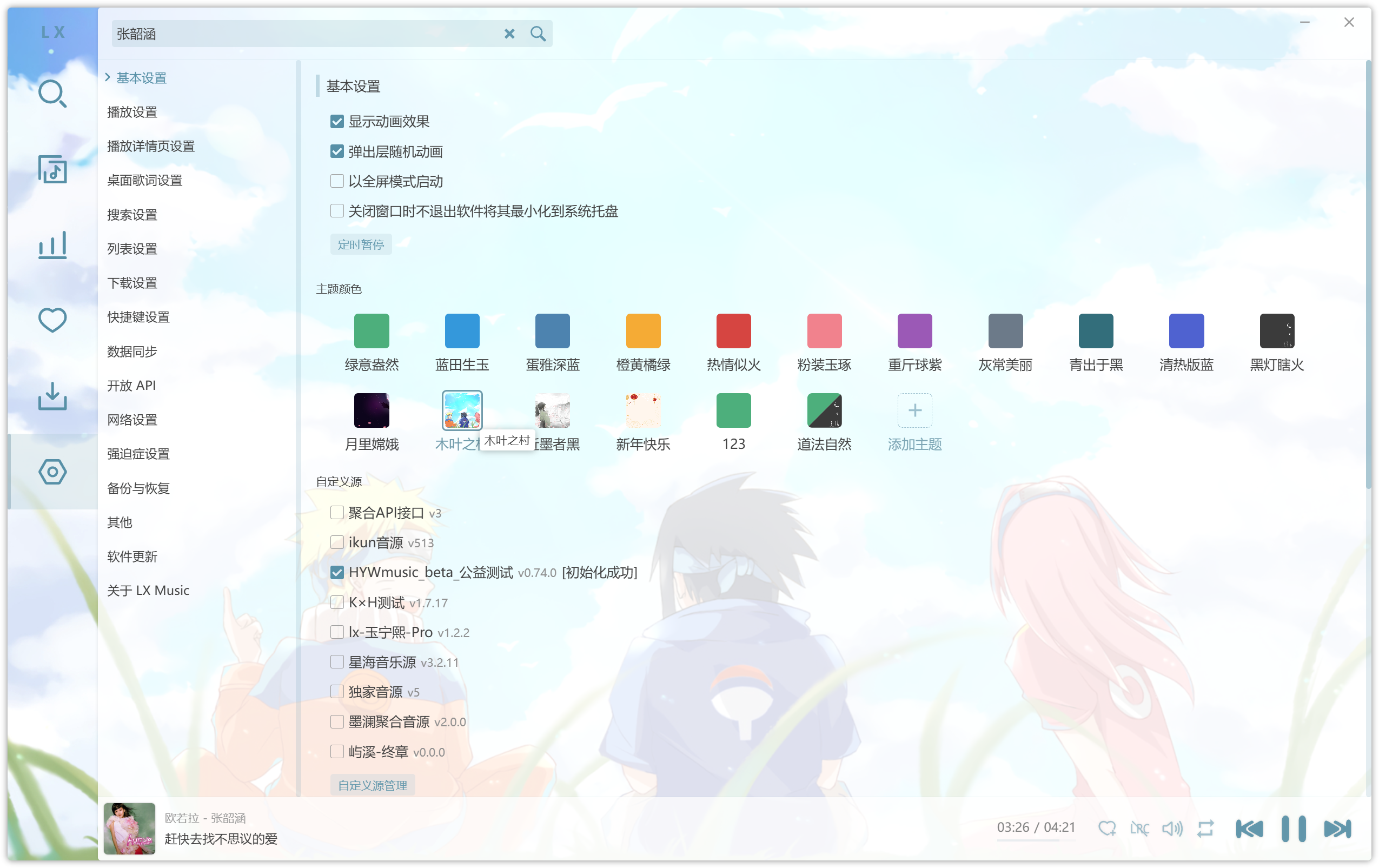Click the LX logo

pos(52,32)
